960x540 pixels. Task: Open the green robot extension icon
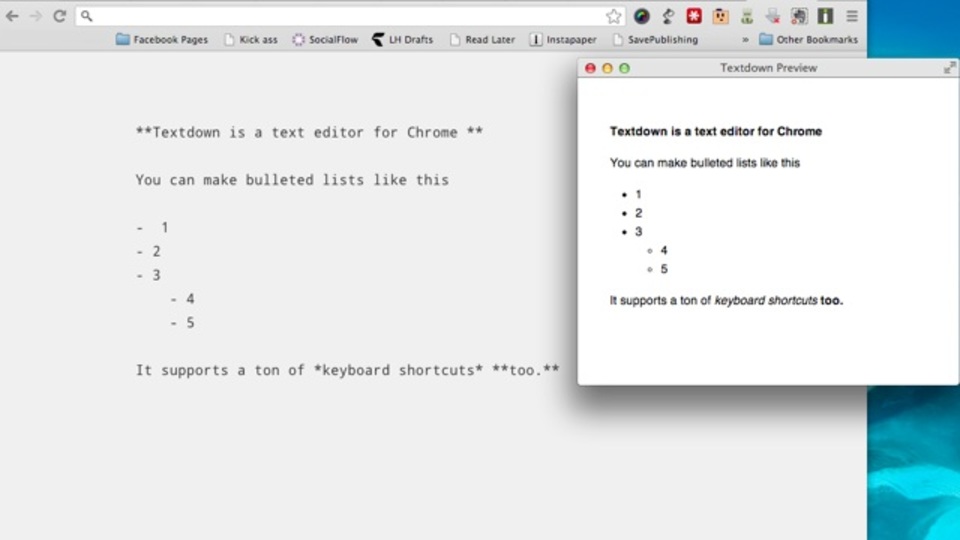pyautogui.click(x=747, y=17)
